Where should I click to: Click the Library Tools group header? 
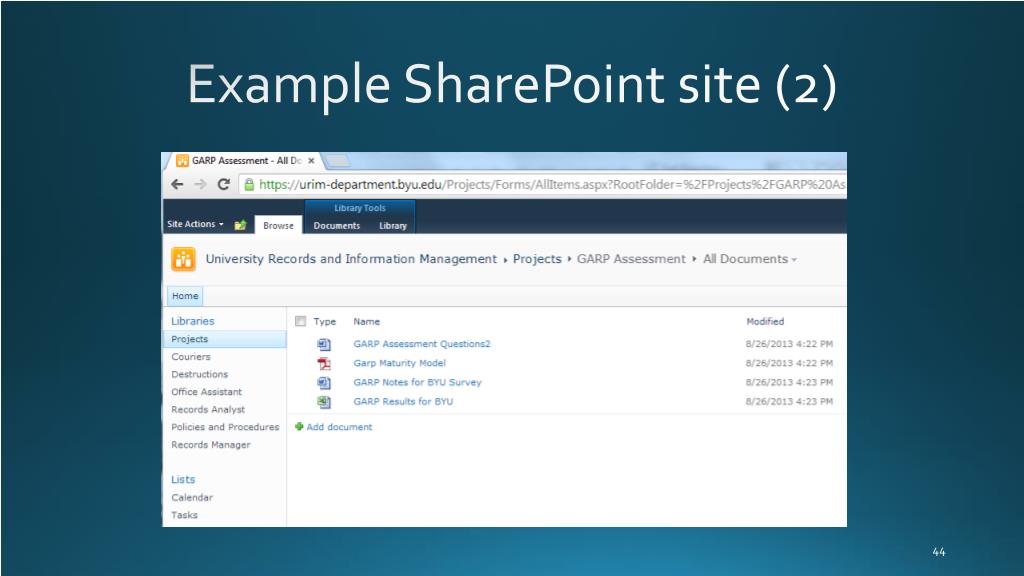pos(360,208)
